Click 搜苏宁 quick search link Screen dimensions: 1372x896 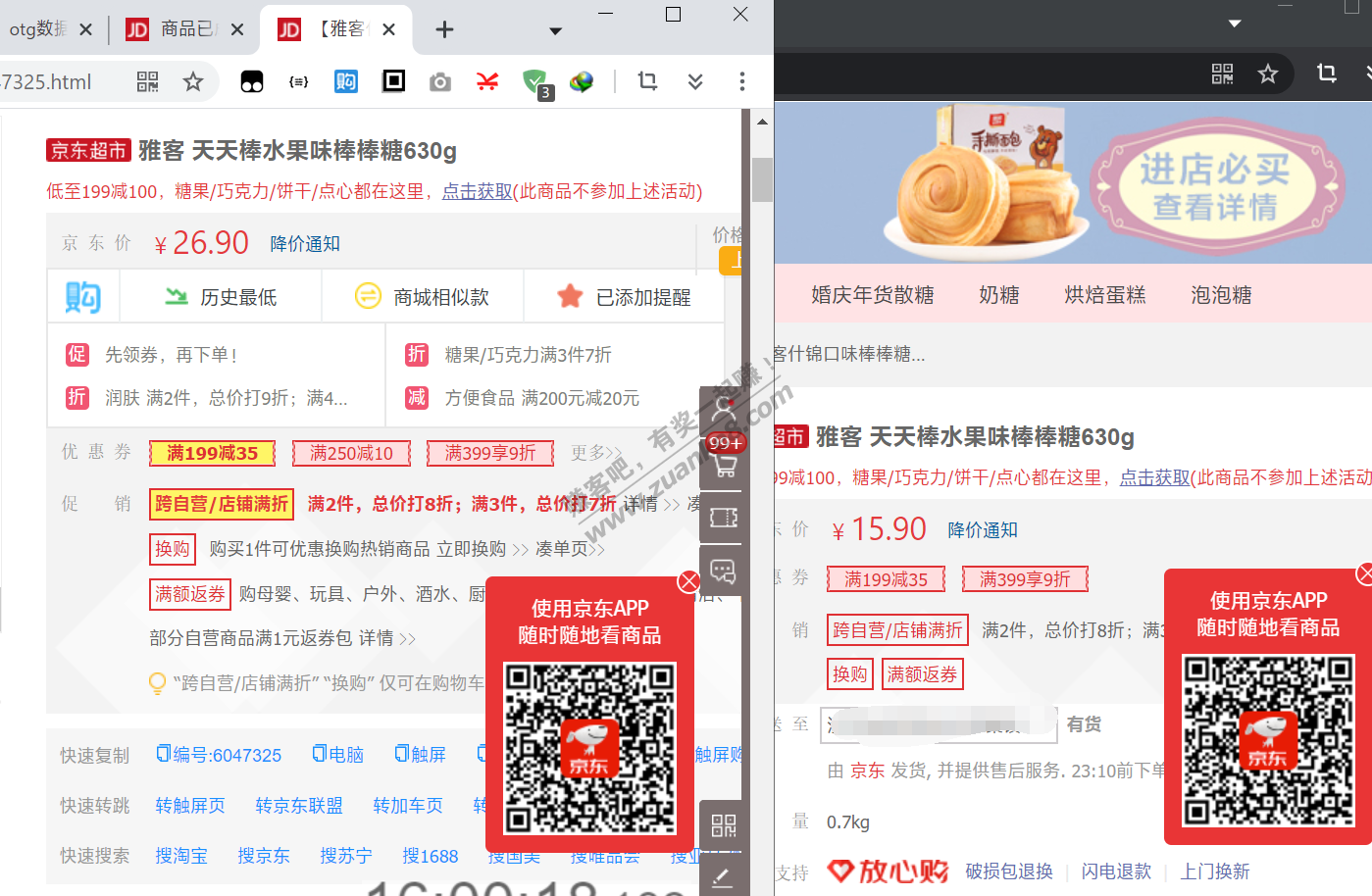(346, 856)
